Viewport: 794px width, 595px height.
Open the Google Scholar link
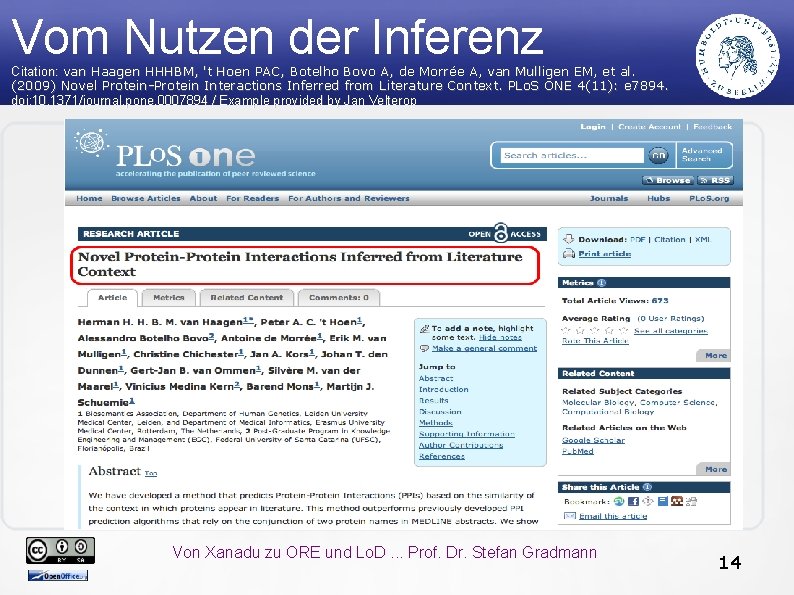(593, 440)
